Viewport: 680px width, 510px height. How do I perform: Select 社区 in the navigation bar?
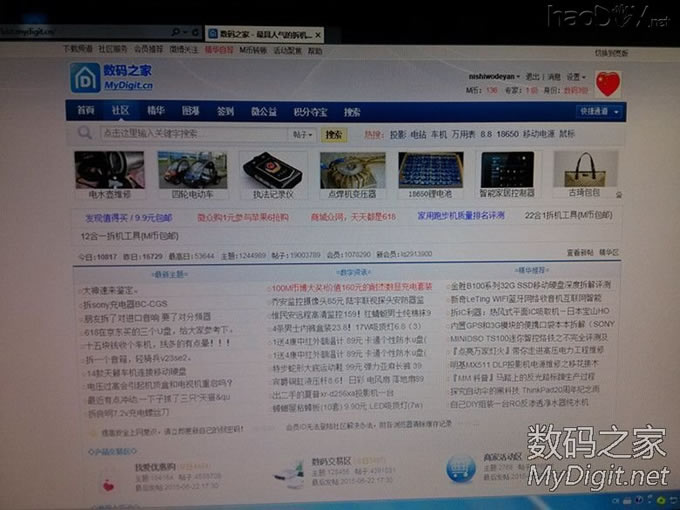121,110
